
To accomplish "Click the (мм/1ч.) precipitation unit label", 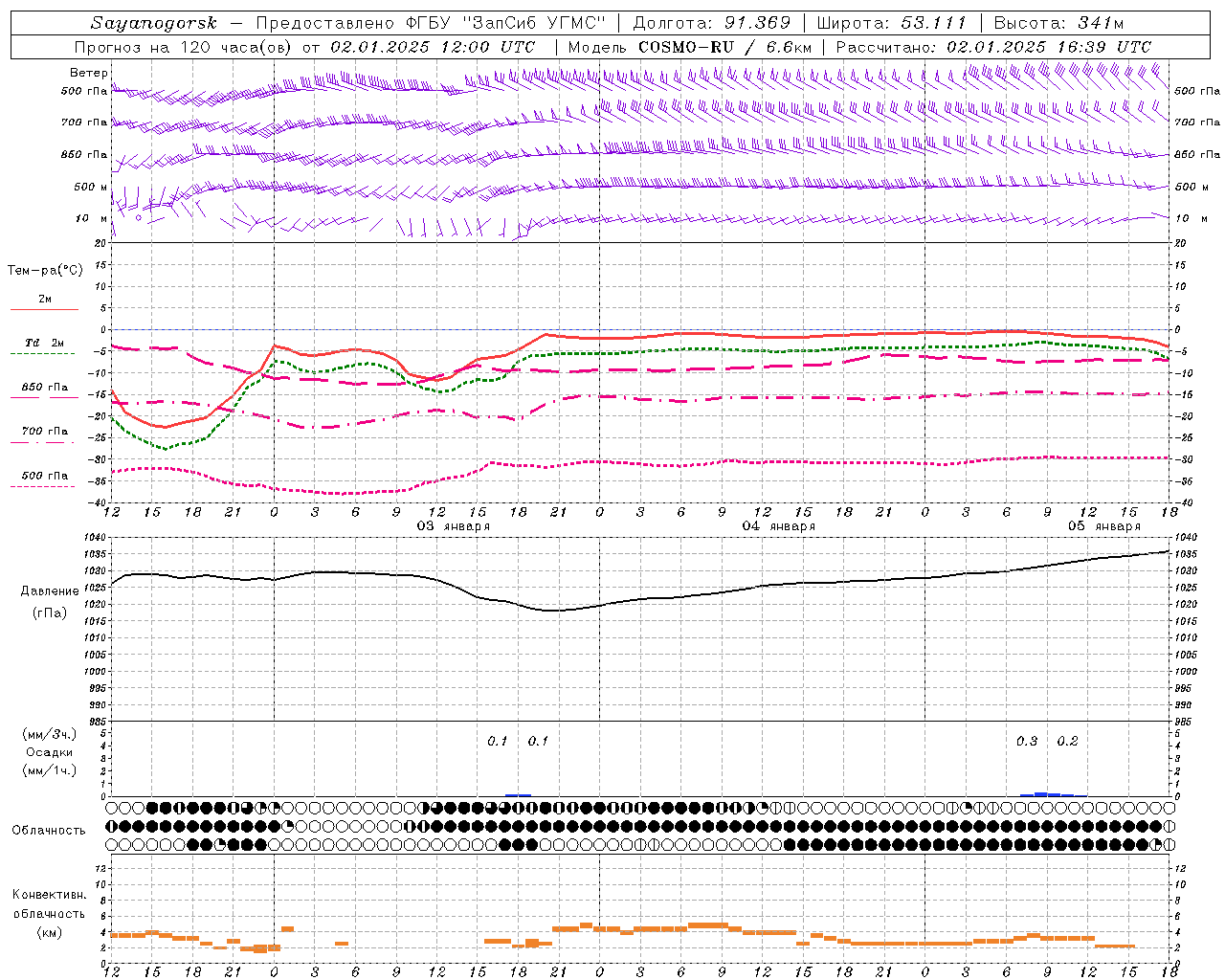I will [50, 770].
